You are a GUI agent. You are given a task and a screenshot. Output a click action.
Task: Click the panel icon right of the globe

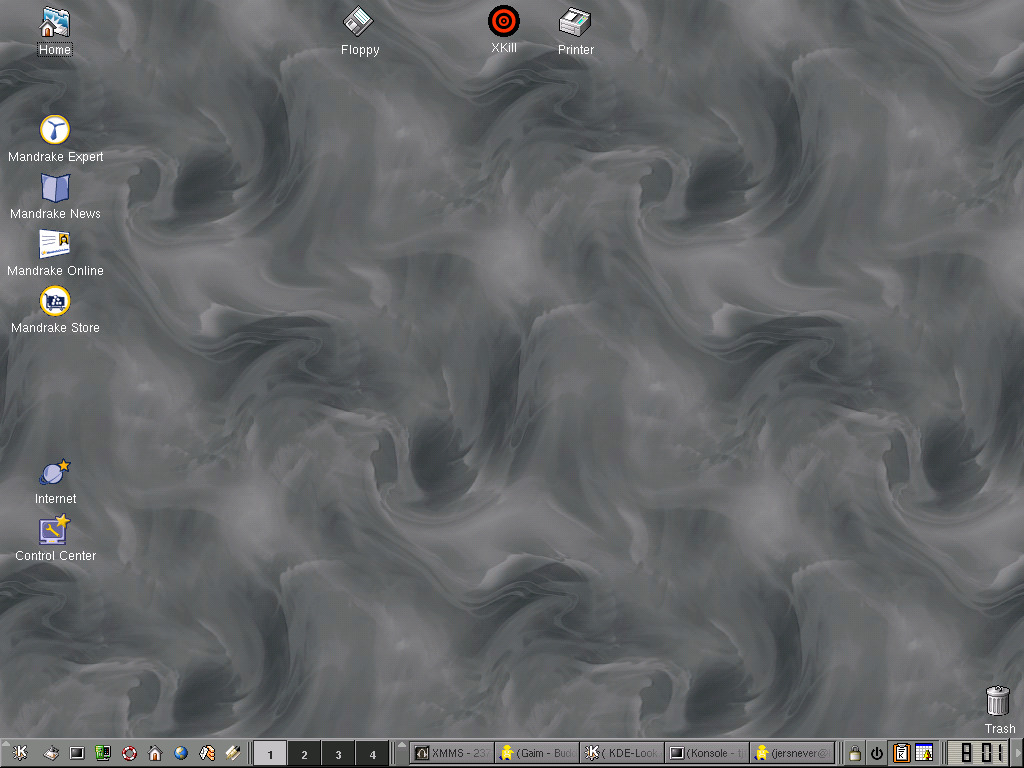(x=207, y=754)
